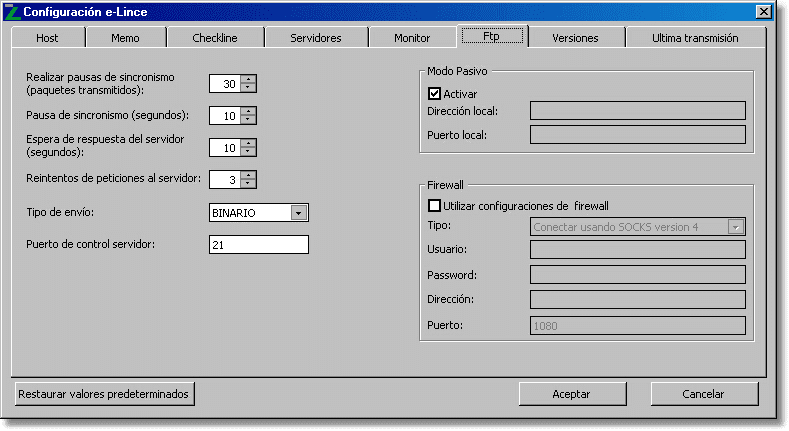Image resolution: width=789 pixels, height=431 pixels.
Task: Click the Pausa de sincronismo number field
Action: 225,116
